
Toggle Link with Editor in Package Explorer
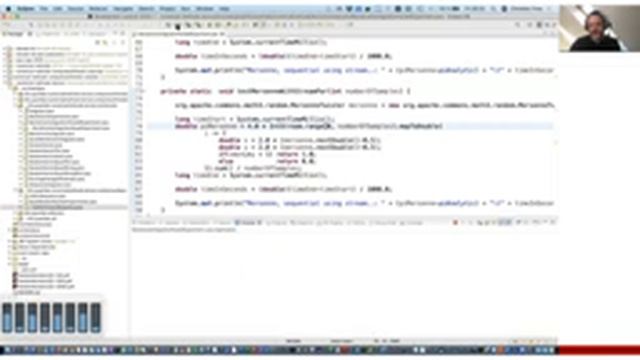pos(106,42)
